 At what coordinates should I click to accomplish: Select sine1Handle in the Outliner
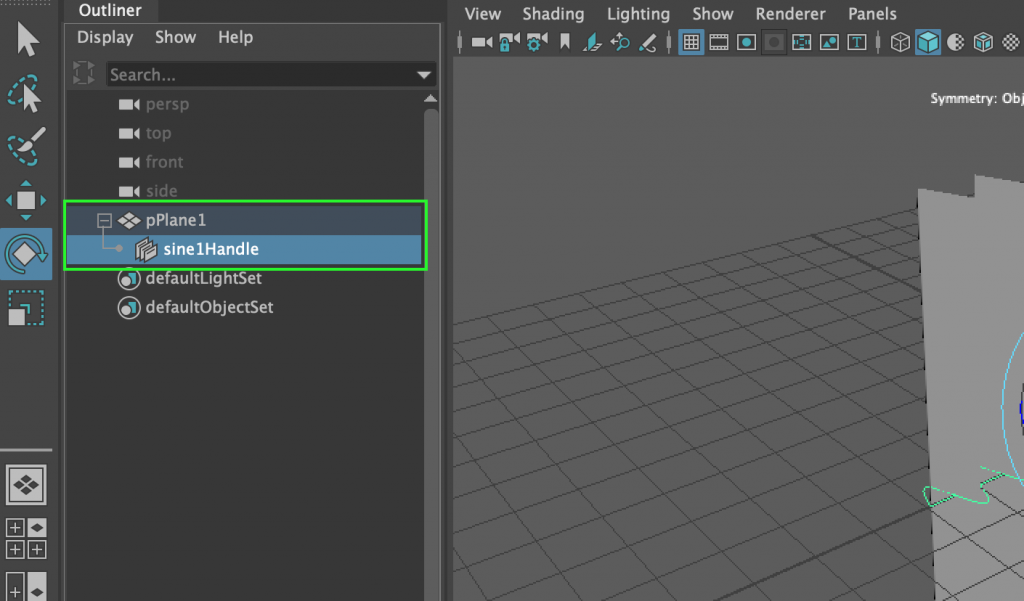pyautogui.click(x=244, y=249)
